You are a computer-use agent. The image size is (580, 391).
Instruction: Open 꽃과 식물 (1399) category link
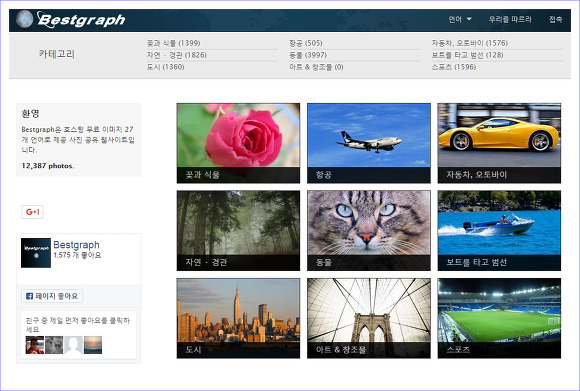173,43
